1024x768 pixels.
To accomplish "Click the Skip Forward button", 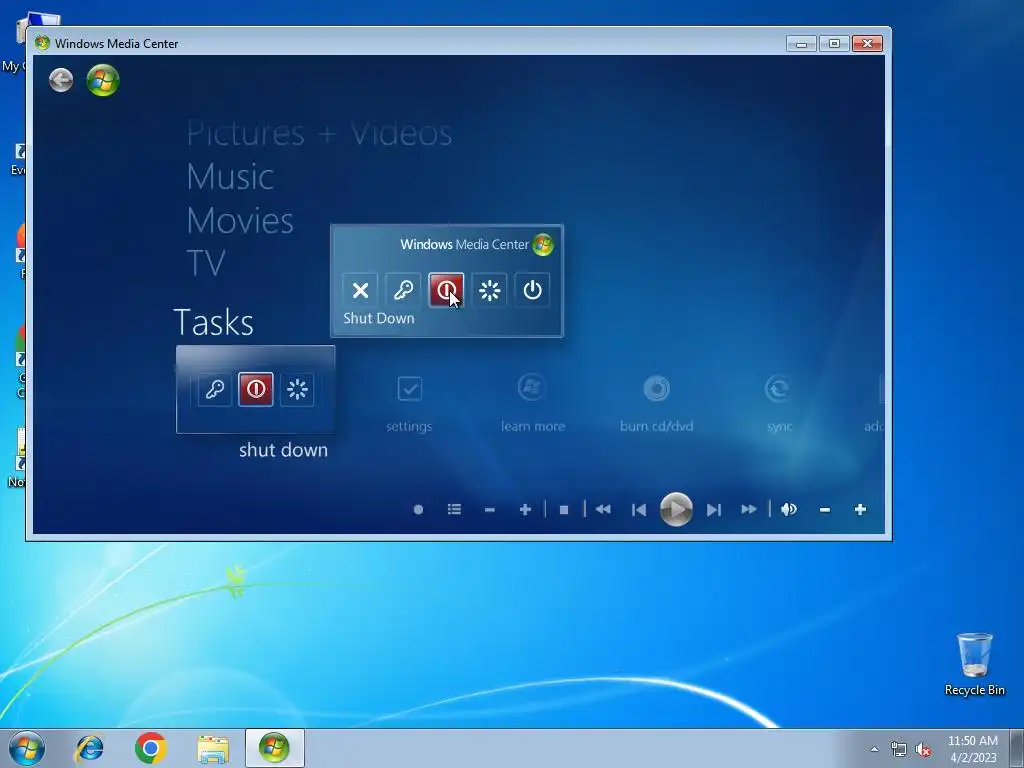I will 714,509.
